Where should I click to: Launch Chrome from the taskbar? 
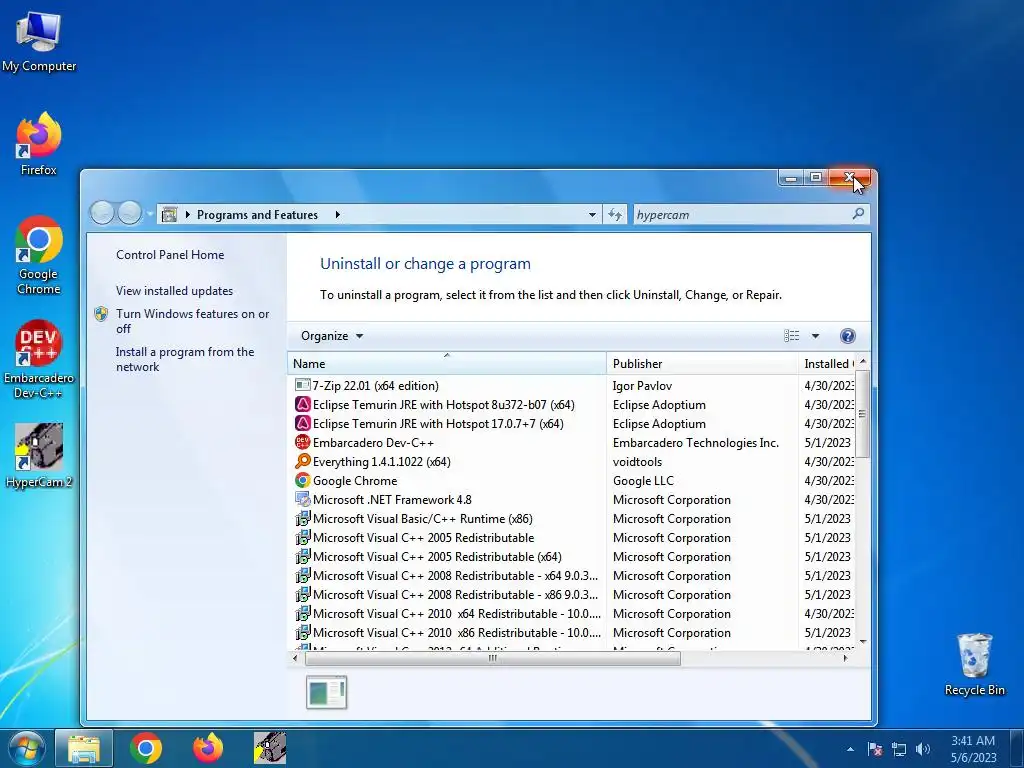(x=146, y=748)
